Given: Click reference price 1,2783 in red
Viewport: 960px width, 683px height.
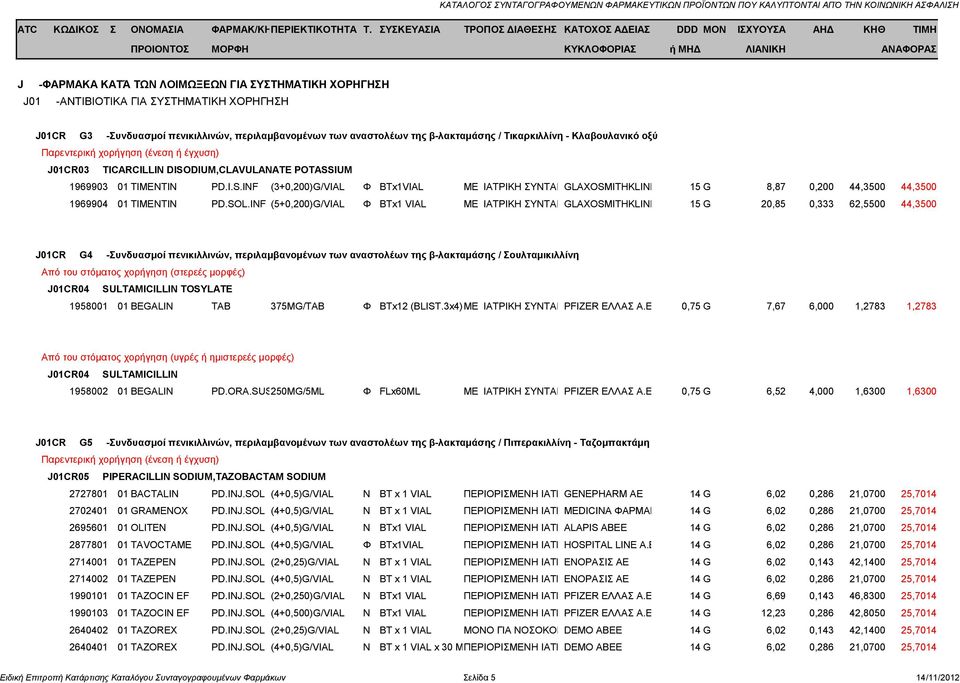Looking at the screenshot, I should (921, 306).
